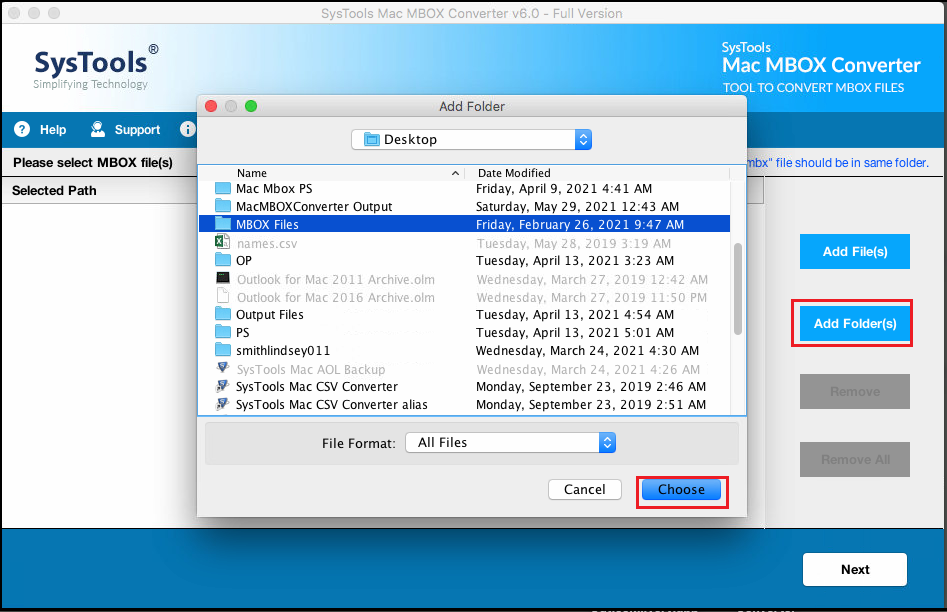
Task: Click the PS folder icon
Action: click(x=223, y=332)
